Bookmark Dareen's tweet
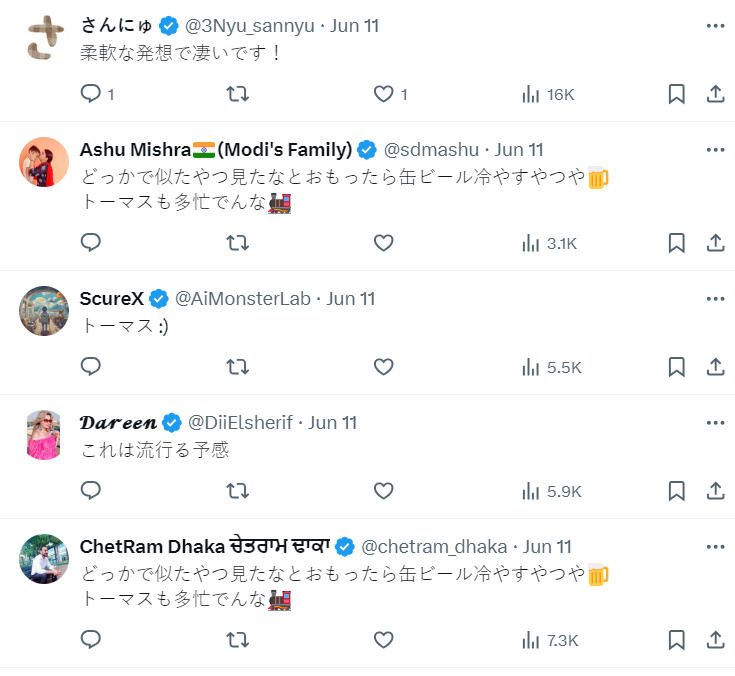 point(676,491)
